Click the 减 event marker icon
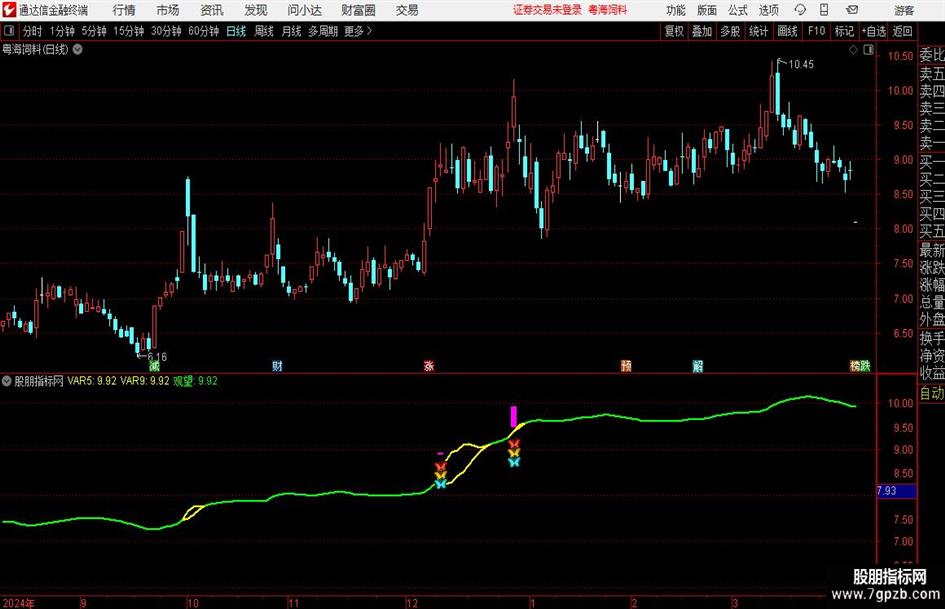Image resolution: width=945 pixels, height=609 pixels. click(x=154, y=366)
